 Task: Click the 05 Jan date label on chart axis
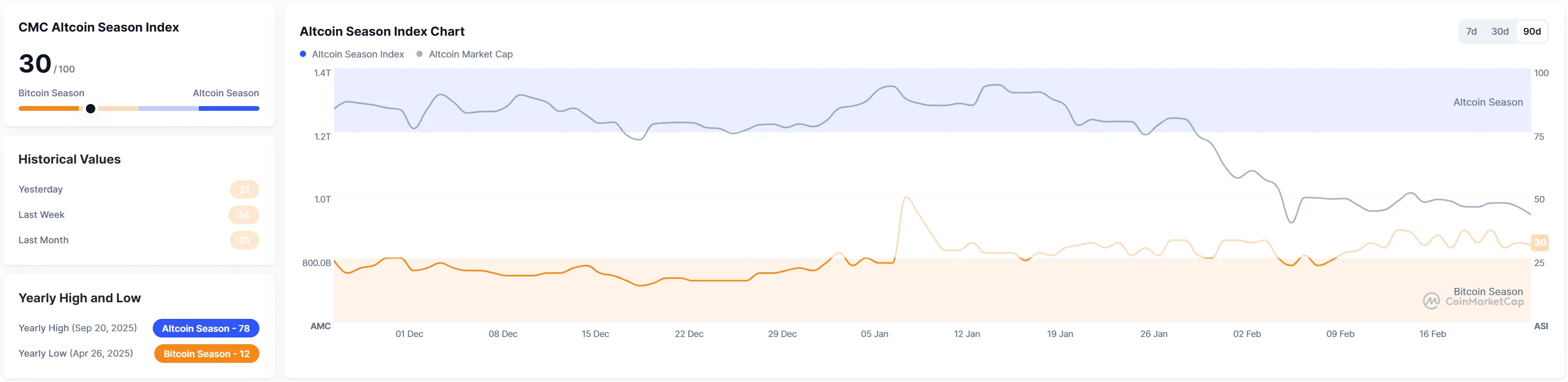pos(874,334)
